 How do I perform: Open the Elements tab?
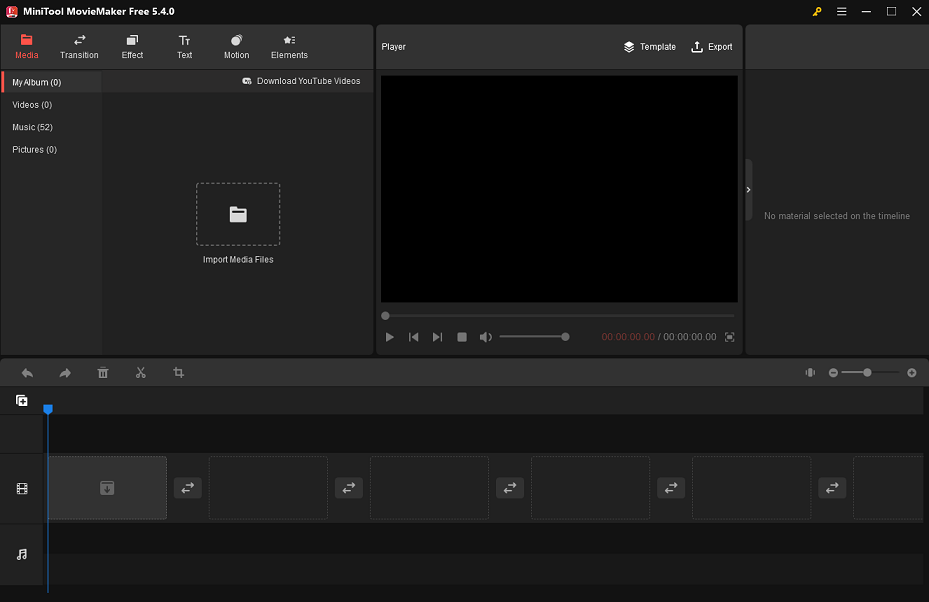click(289, 47)
